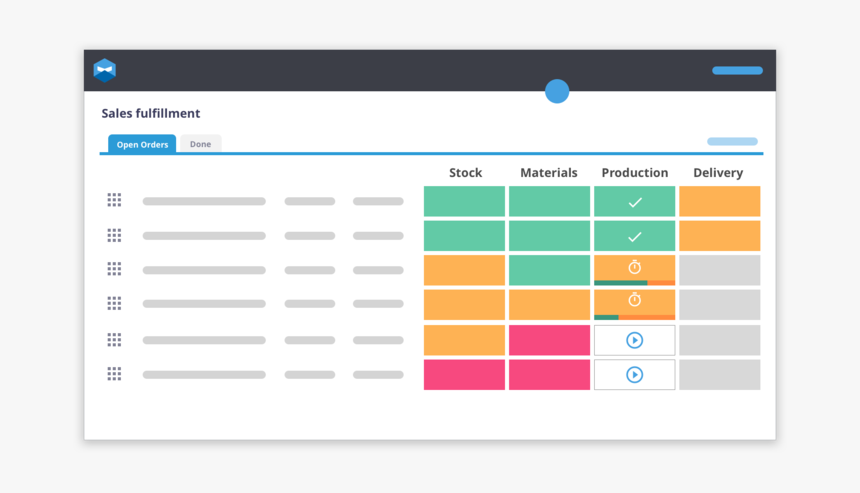This screenshot has height=493, width=860.
Task: Click the drag handle of the third order row
Action: [x=114, y=269]
